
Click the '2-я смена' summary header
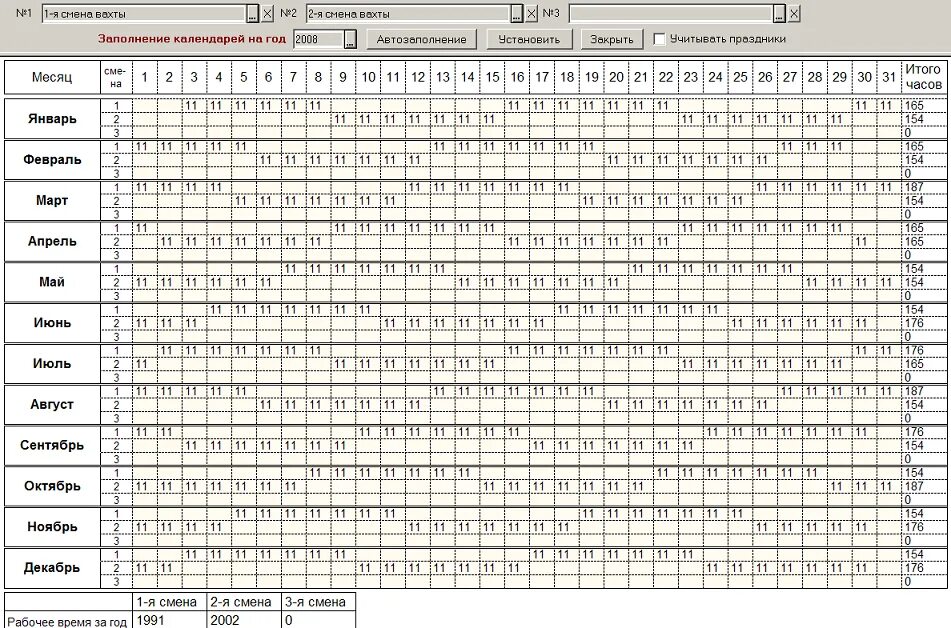click(x=244, y=602)
